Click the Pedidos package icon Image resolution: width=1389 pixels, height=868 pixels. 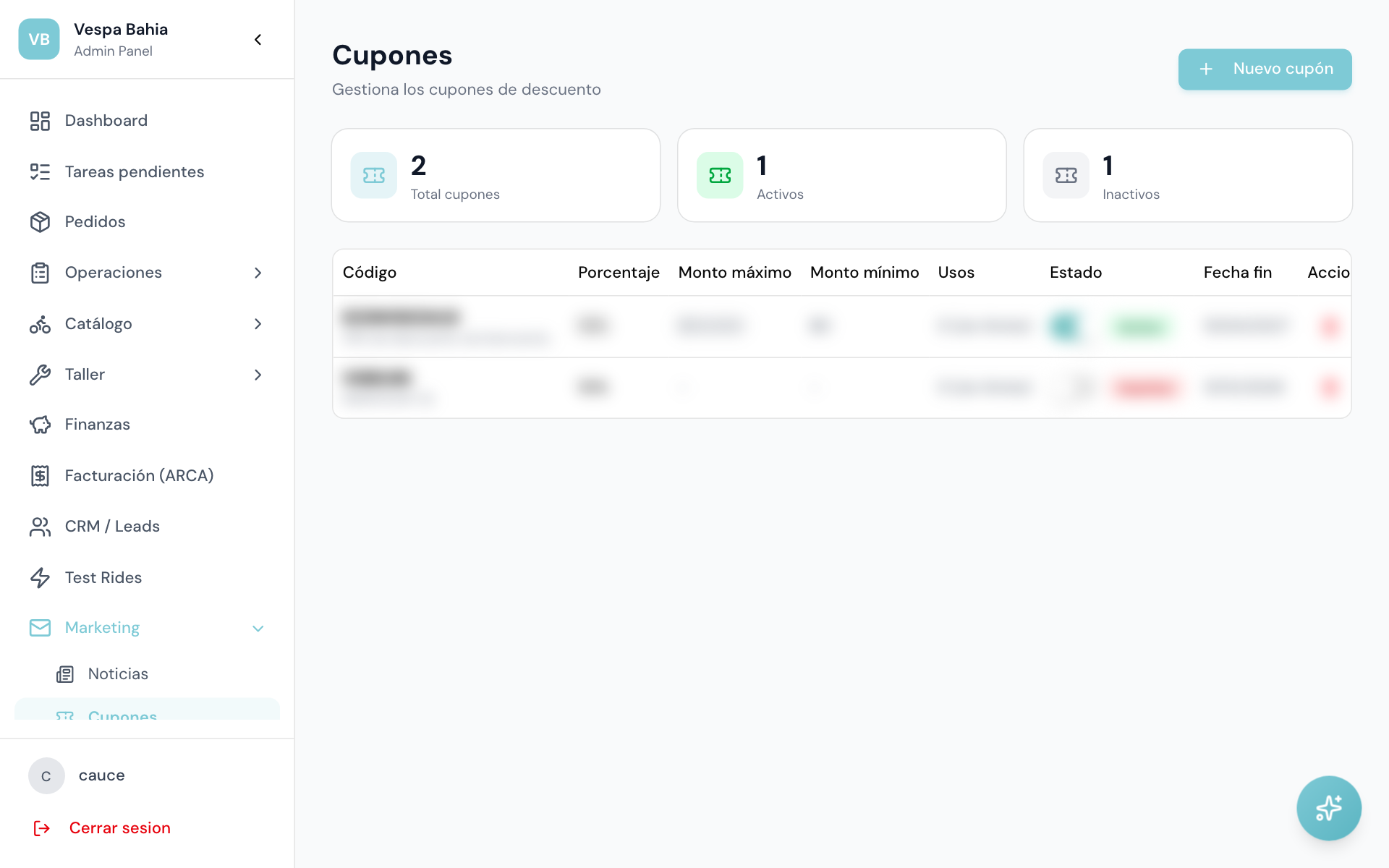(x=40, y=222)
